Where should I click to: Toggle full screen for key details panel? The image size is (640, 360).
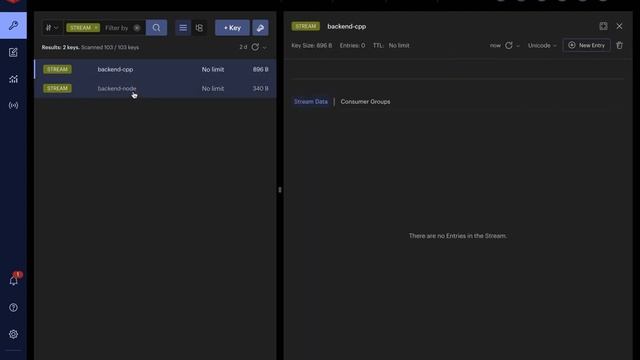point(603,26)
